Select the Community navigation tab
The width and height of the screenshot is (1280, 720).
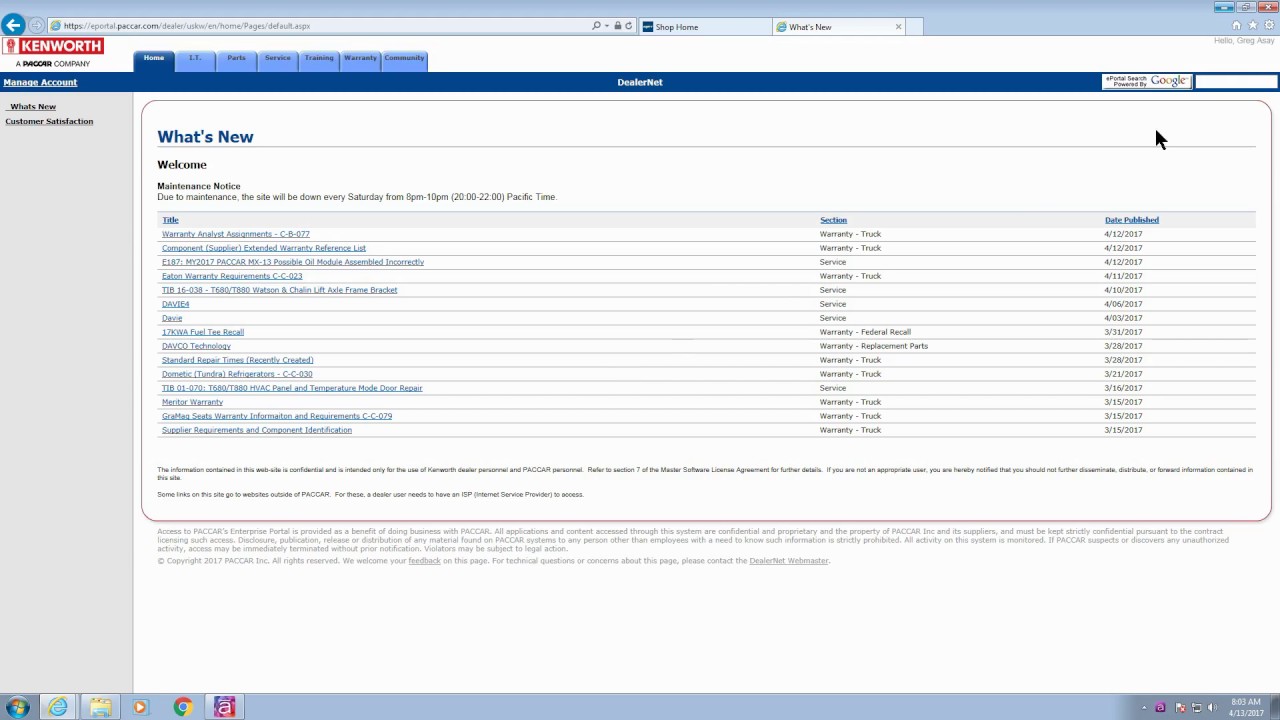(x=404, y=60)
